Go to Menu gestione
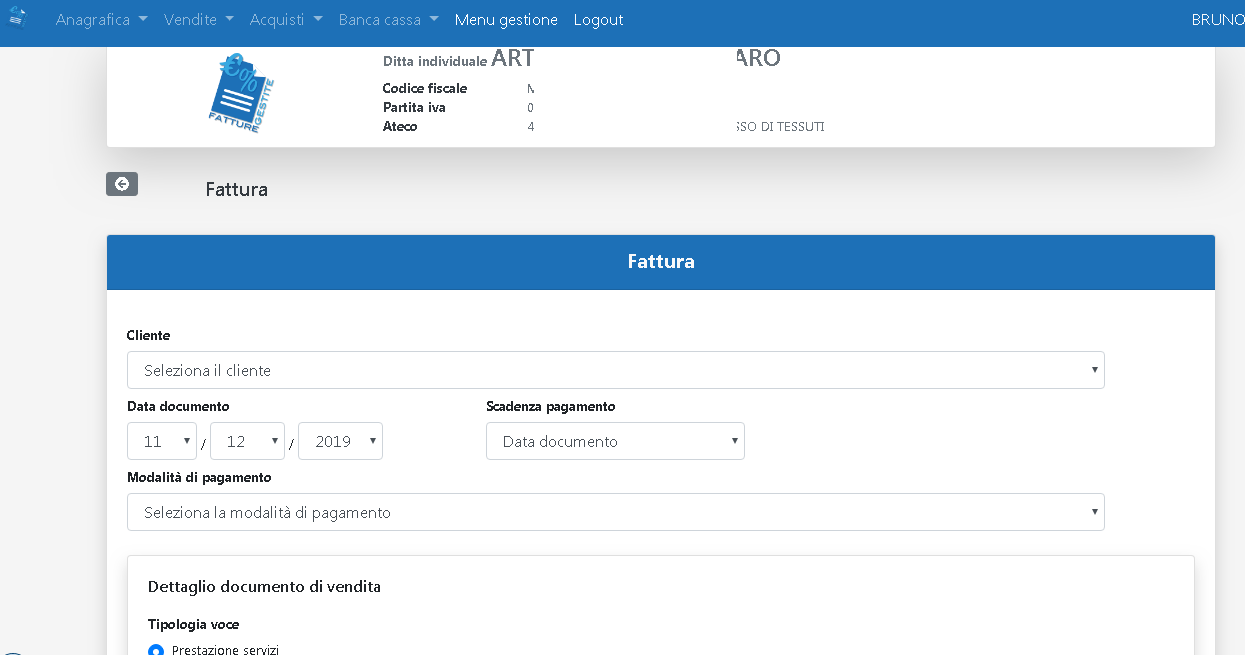The image size is (1245, 655). click(506, 20)
